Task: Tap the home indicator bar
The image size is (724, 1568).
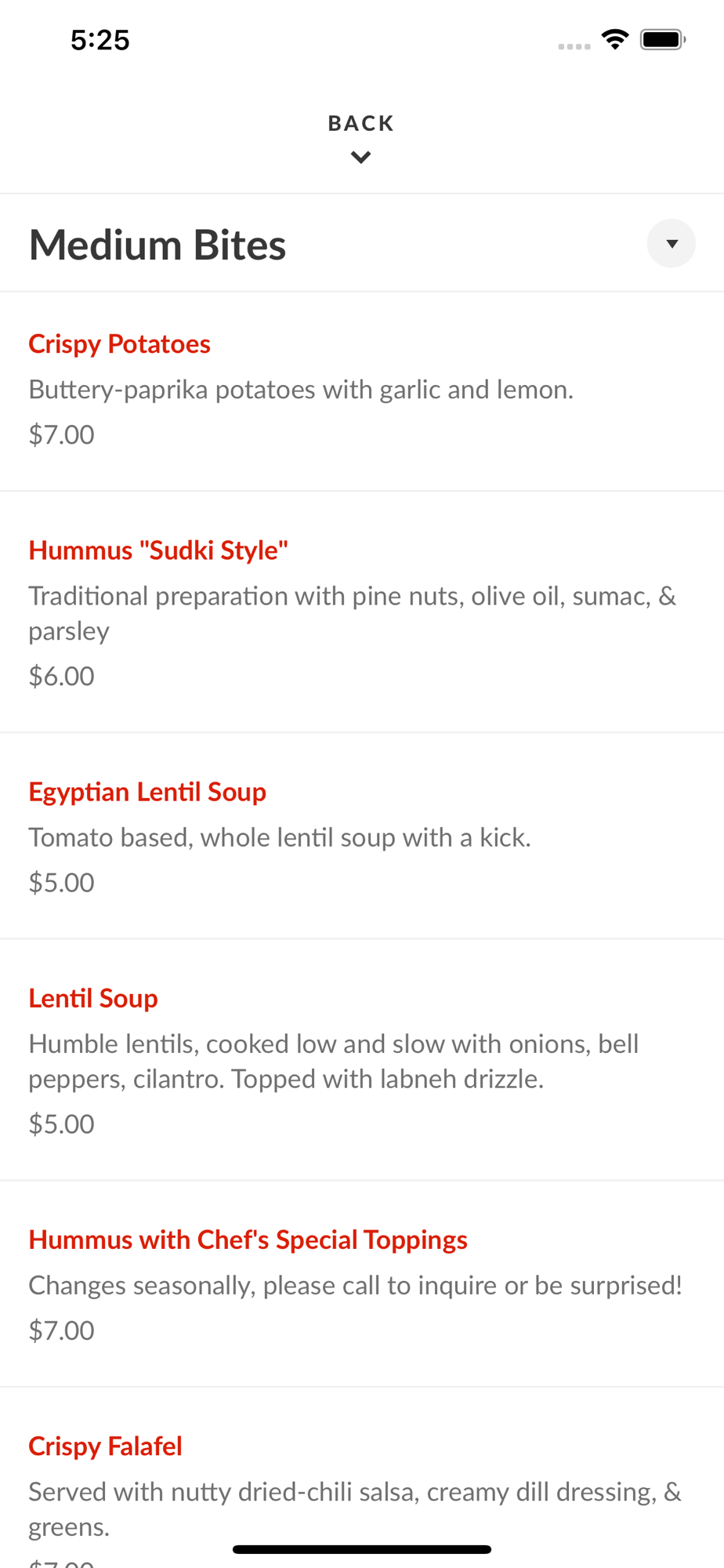Action: point(362,1549)
